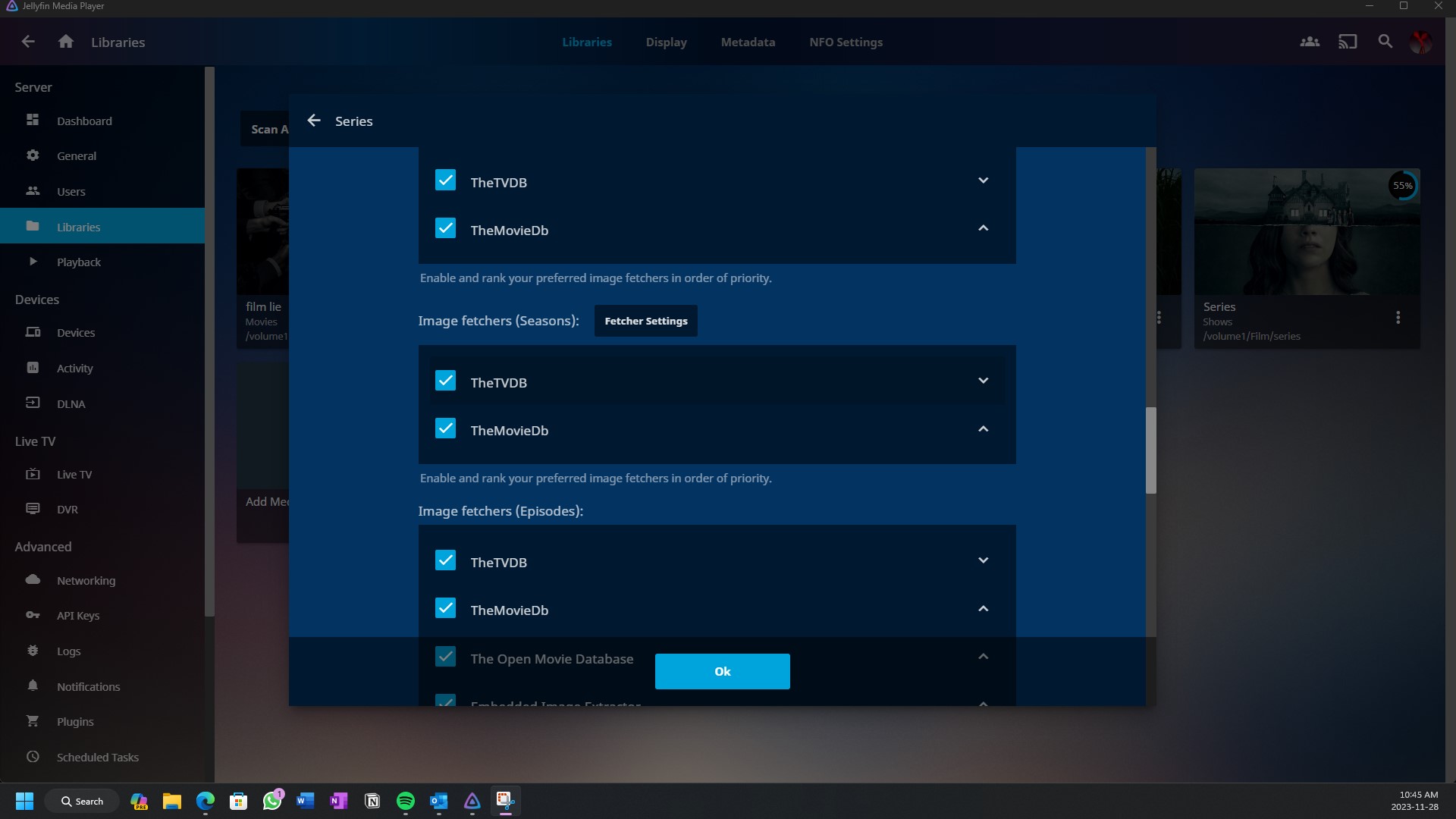The width and height of the screenshot is (1456, 819).
Task: Click the dialog's vertical scrollbar thumb
Action: pos(1150,450)
